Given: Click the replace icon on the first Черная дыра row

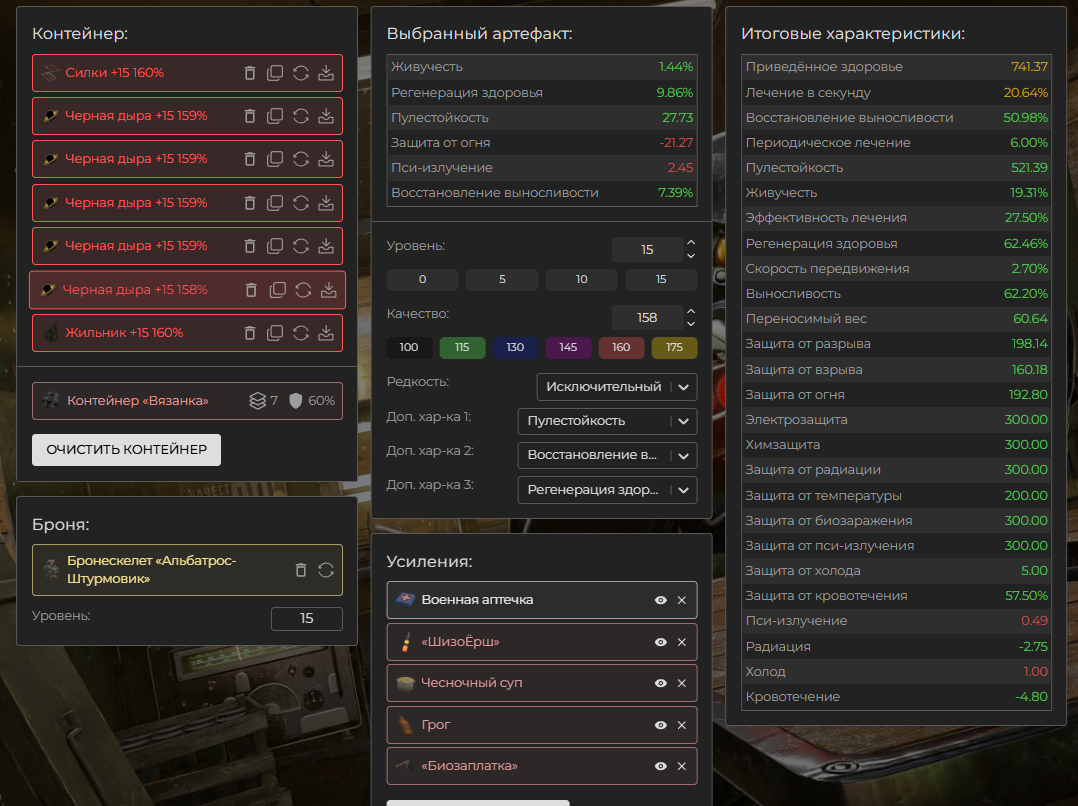Looking at the screenshot, I should tap(301, 116).
